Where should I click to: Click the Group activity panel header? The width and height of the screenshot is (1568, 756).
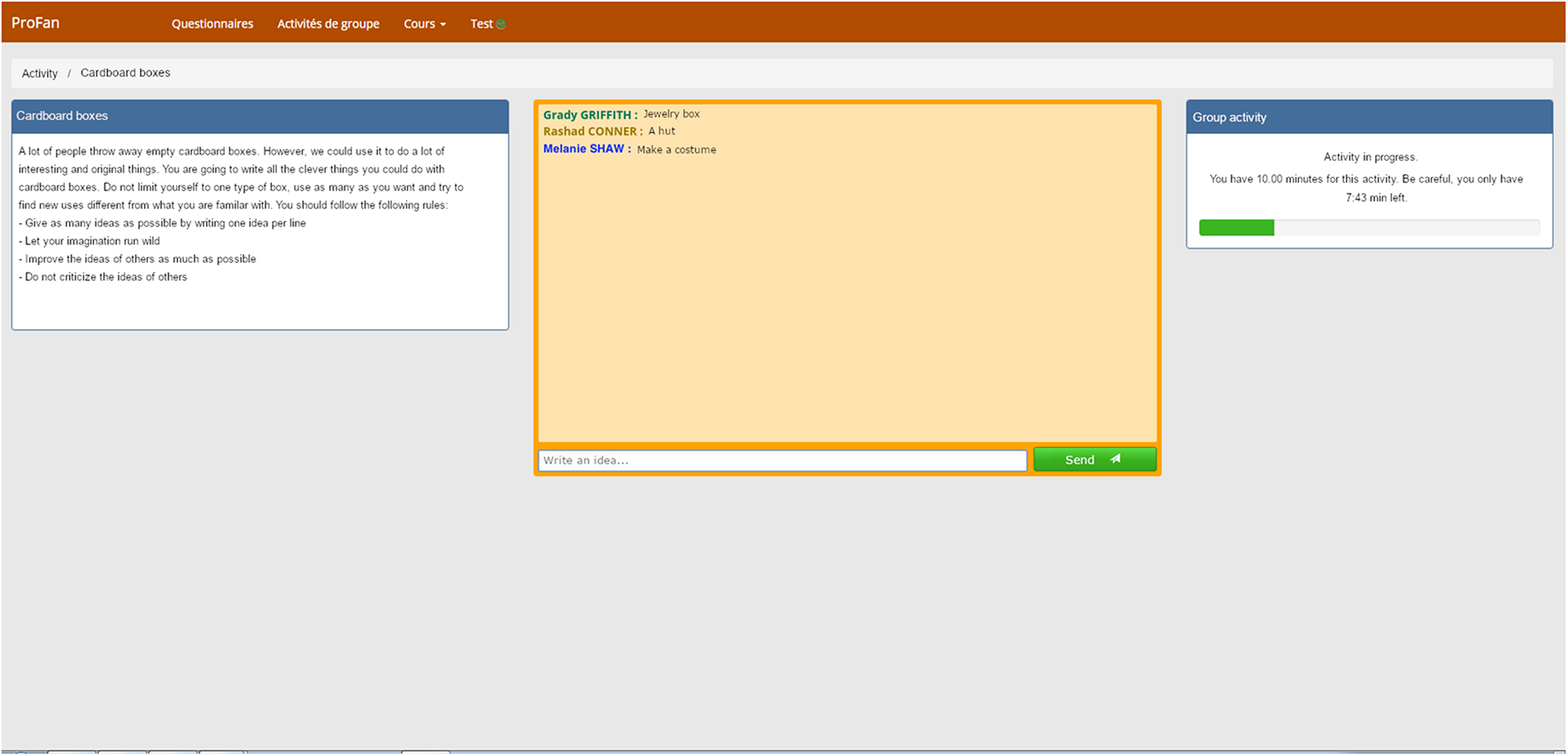point(1369,117)
